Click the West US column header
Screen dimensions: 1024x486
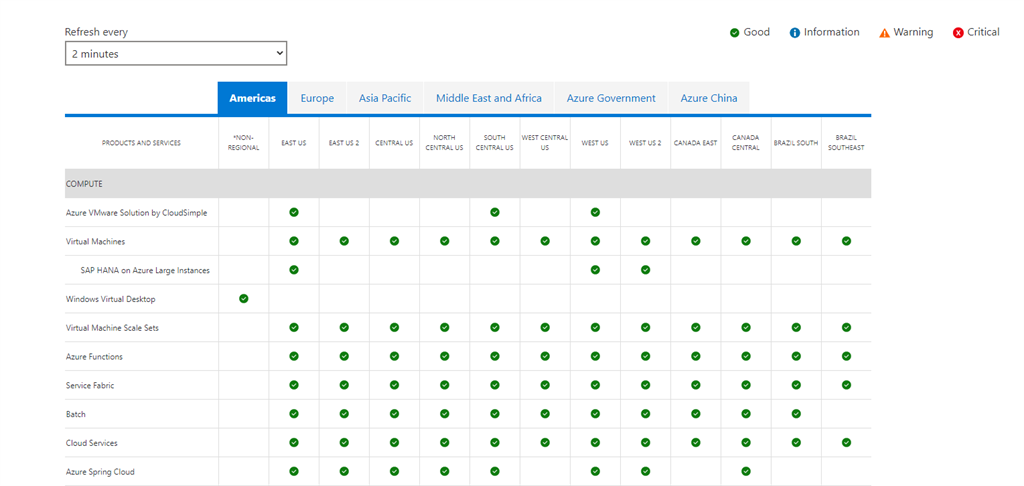click(595, 143)
